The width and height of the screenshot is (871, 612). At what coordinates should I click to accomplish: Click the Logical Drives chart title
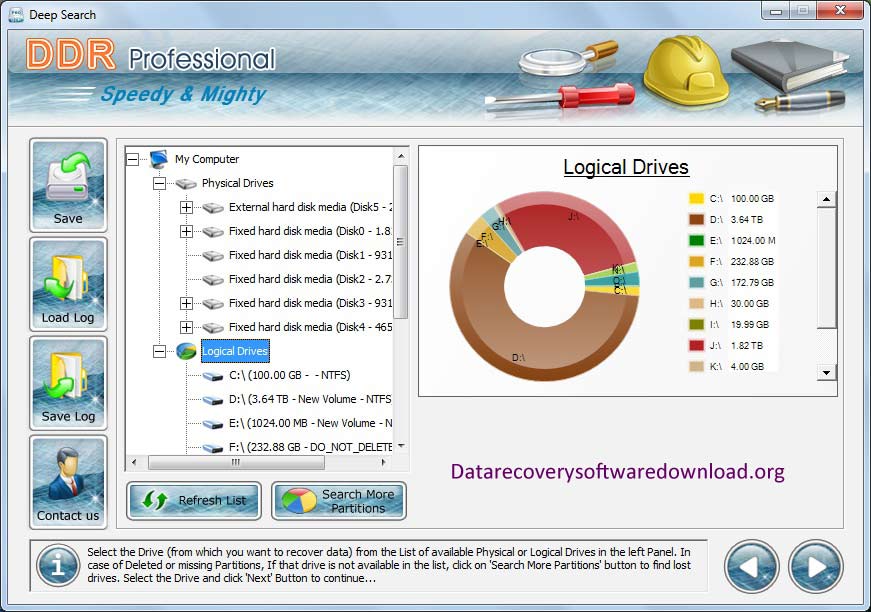626,167
